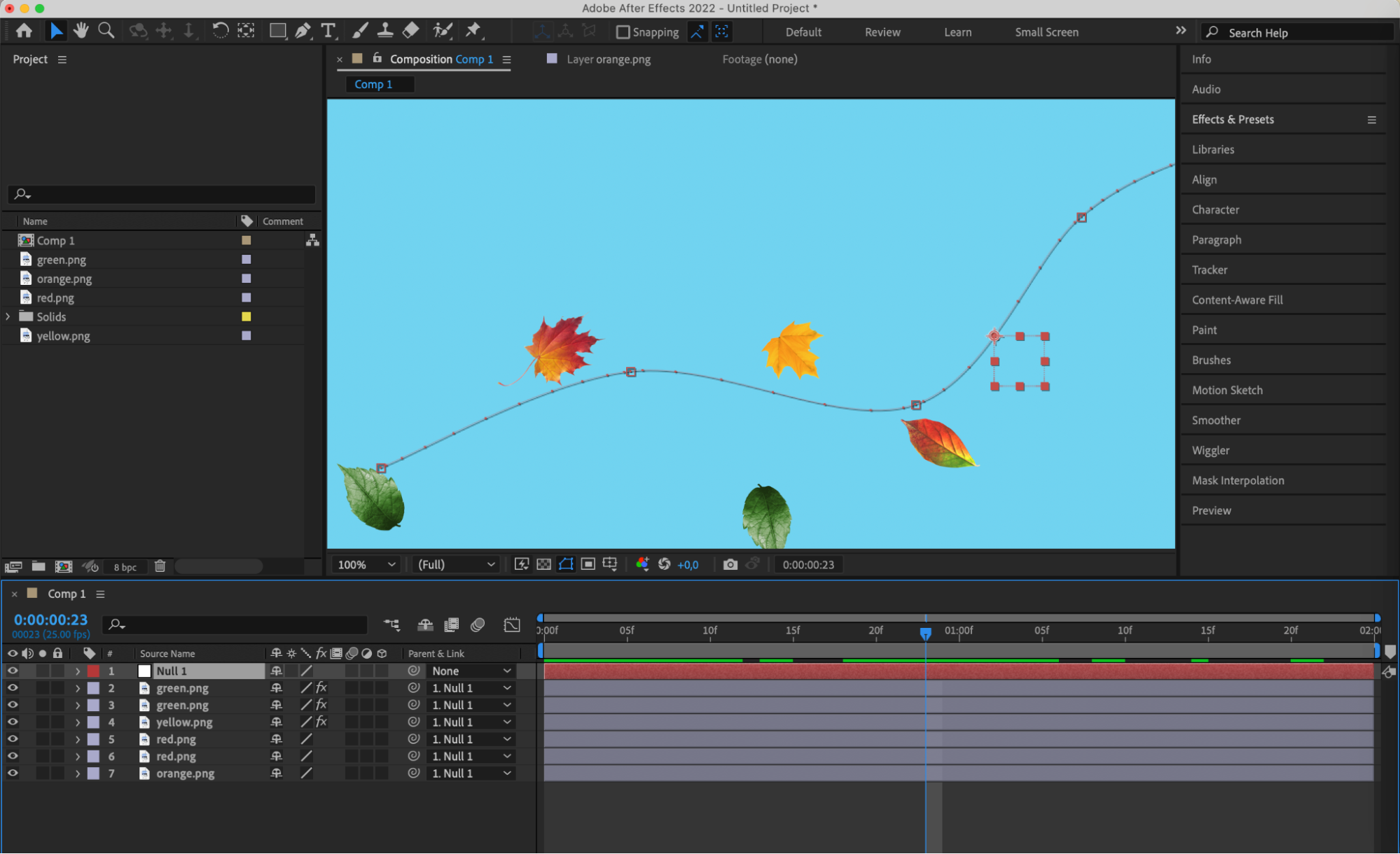Click the 8 bpc color depth button
This screenshot has width=1400, height=854.
point(125,567)
